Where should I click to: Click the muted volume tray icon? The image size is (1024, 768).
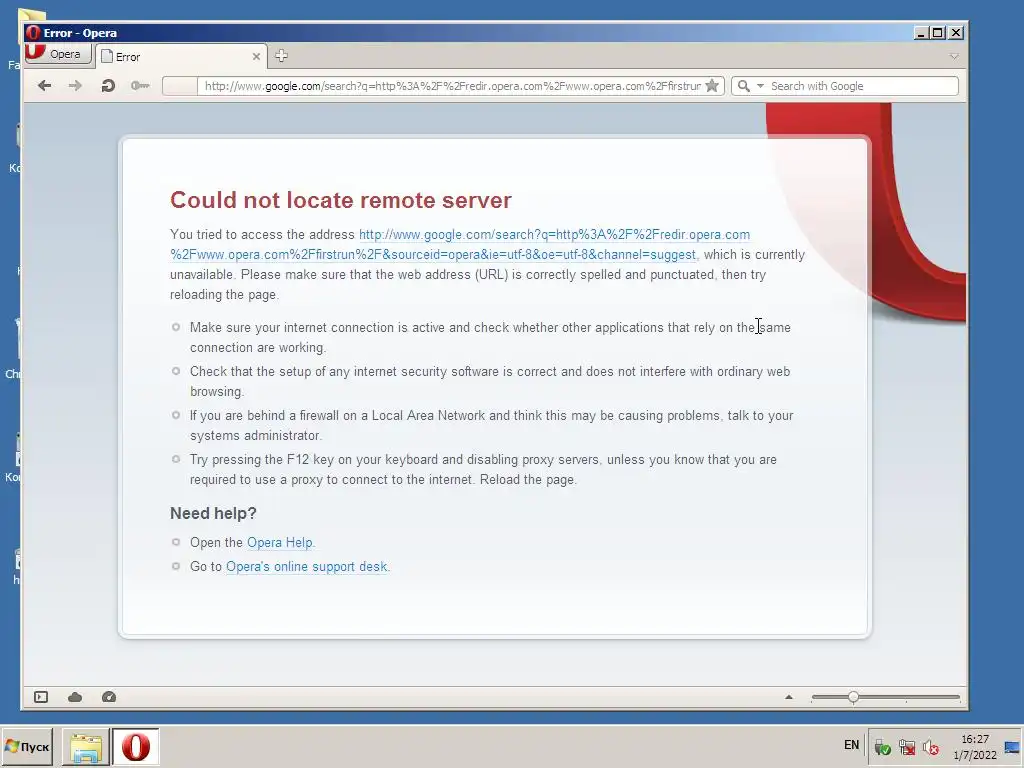click(931, 746)
